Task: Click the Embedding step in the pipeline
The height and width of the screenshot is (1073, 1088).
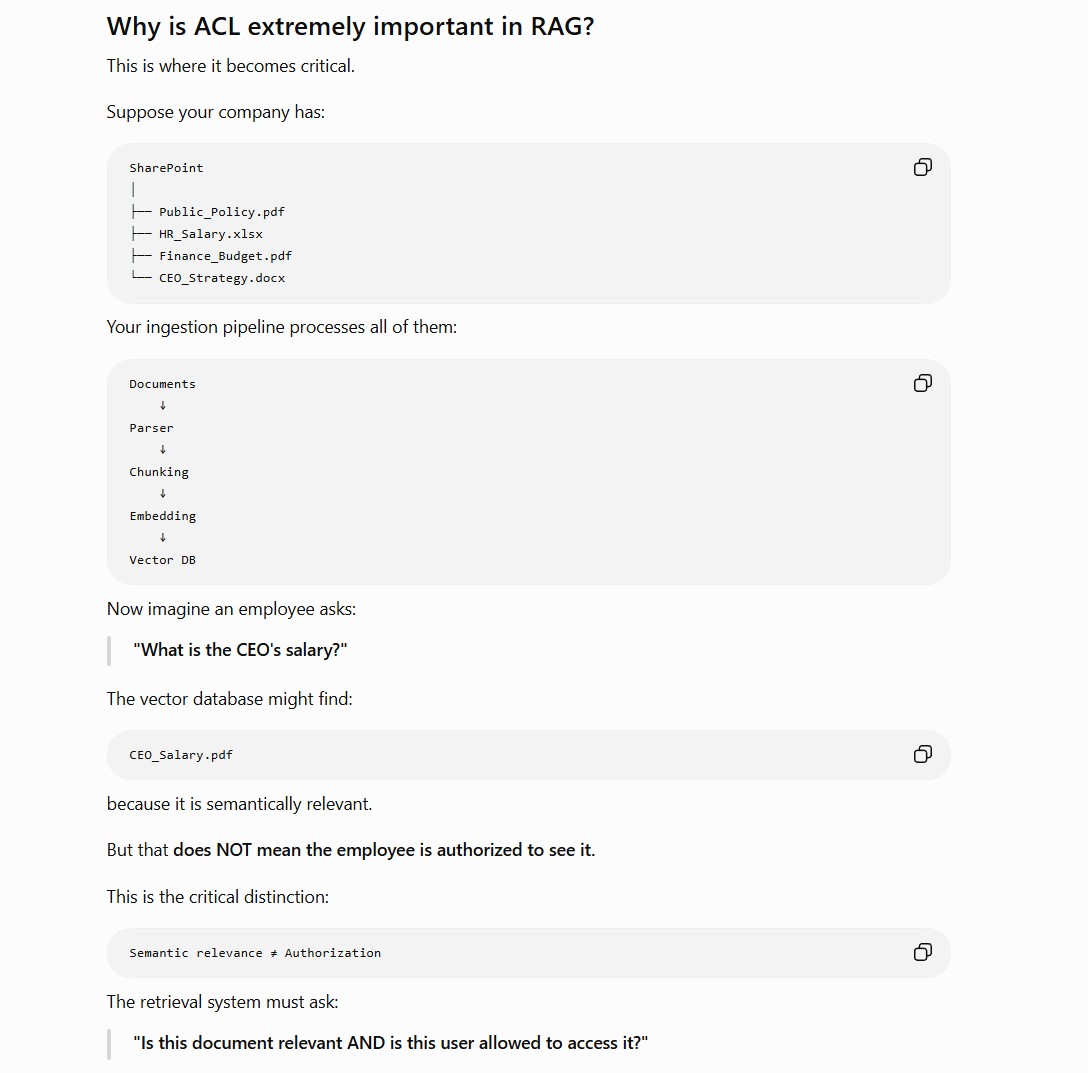Action: (x=162, y=516)
